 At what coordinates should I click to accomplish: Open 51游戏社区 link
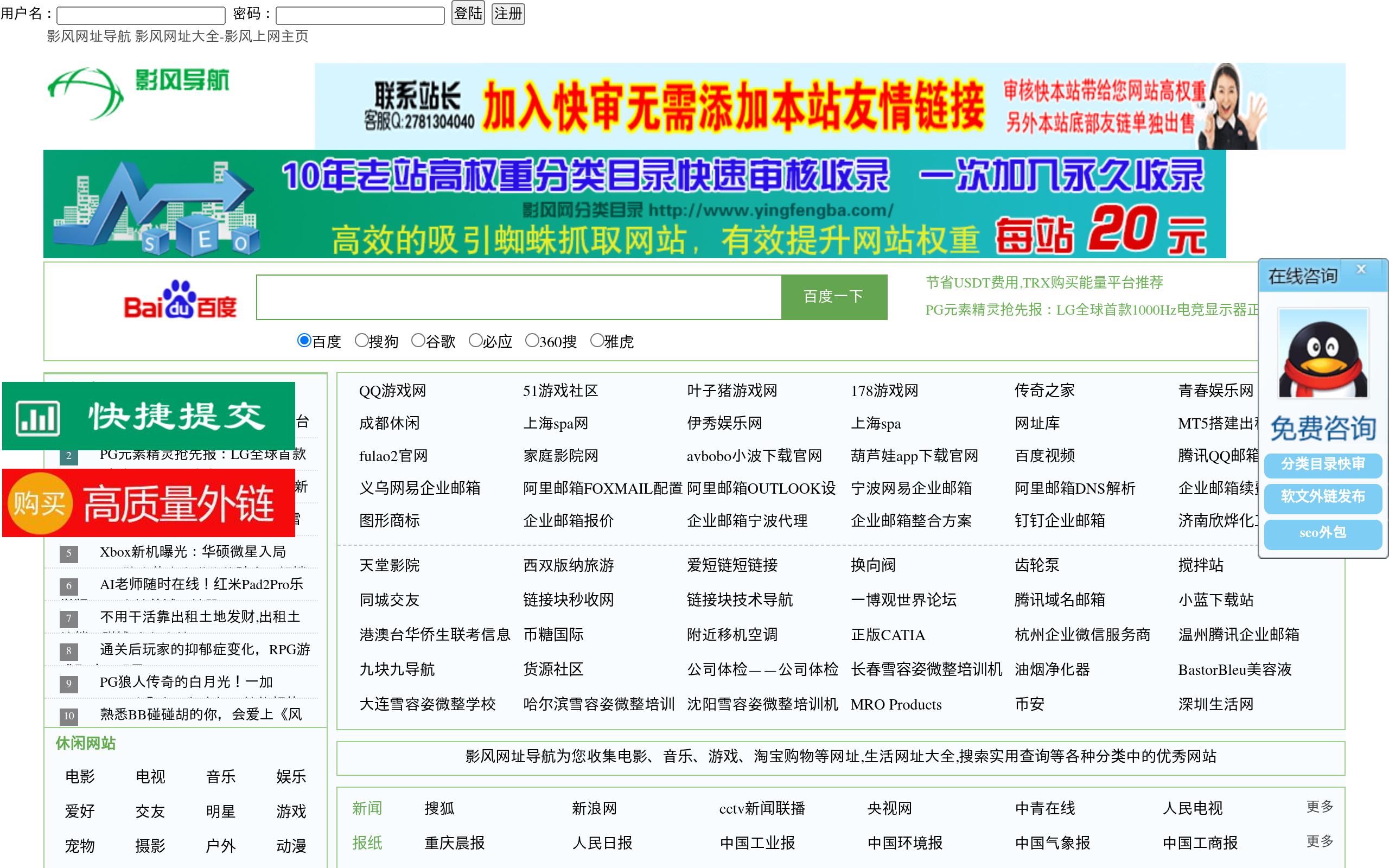(560, 391)
